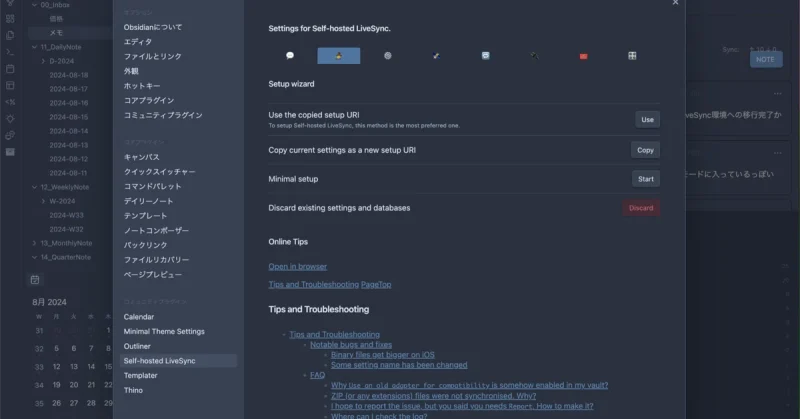Open the PageTop link
Image resolution: width=800 pixels, height=419 pixels.
[376, 284]
